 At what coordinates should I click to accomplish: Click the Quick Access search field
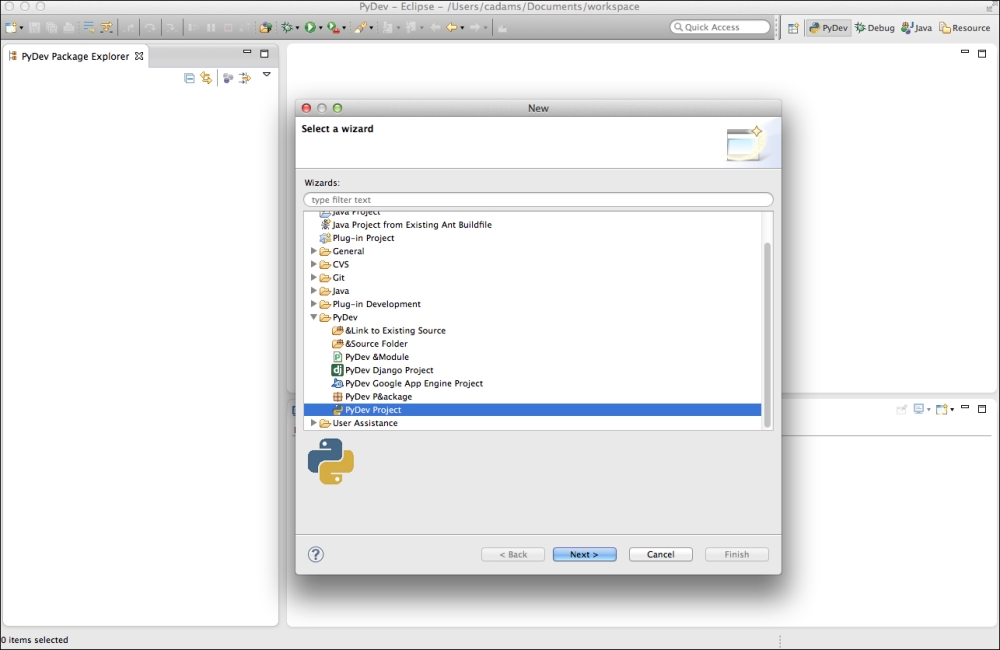720,27
